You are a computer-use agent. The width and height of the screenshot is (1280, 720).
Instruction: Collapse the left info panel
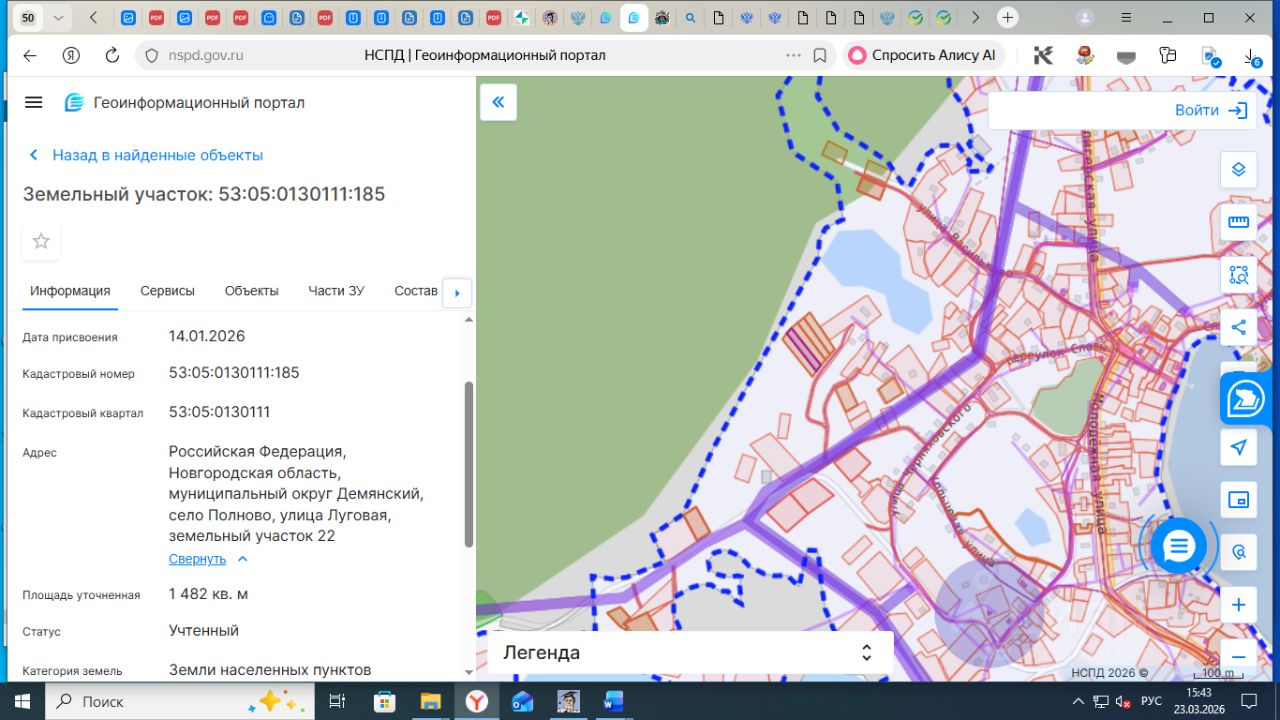coord(498,102)
